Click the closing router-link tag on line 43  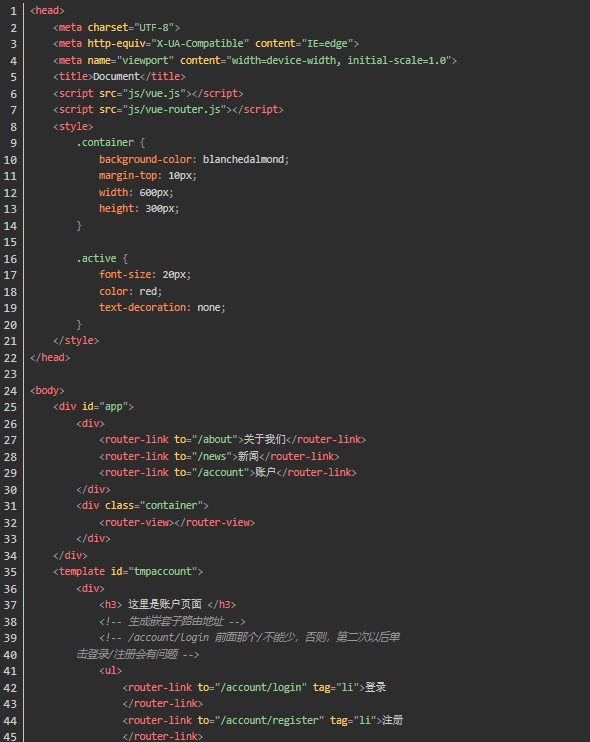coord(162,704)
